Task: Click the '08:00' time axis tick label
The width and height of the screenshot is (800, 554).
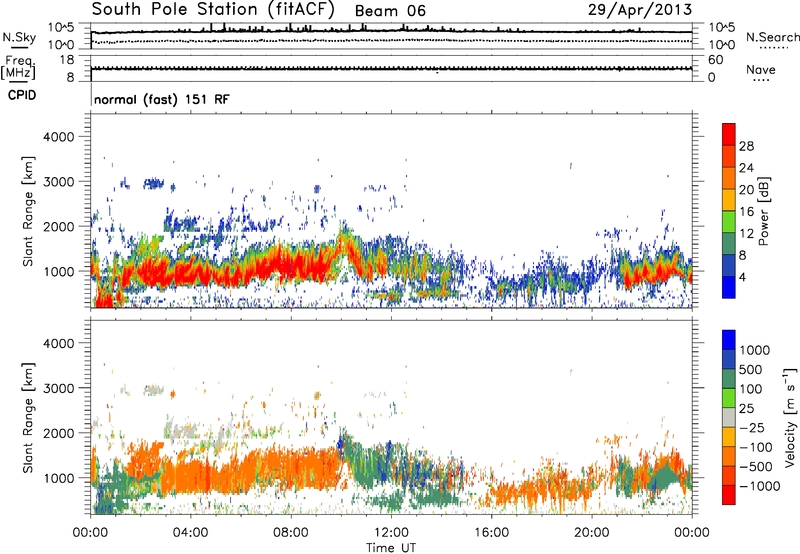Action: 291,533
